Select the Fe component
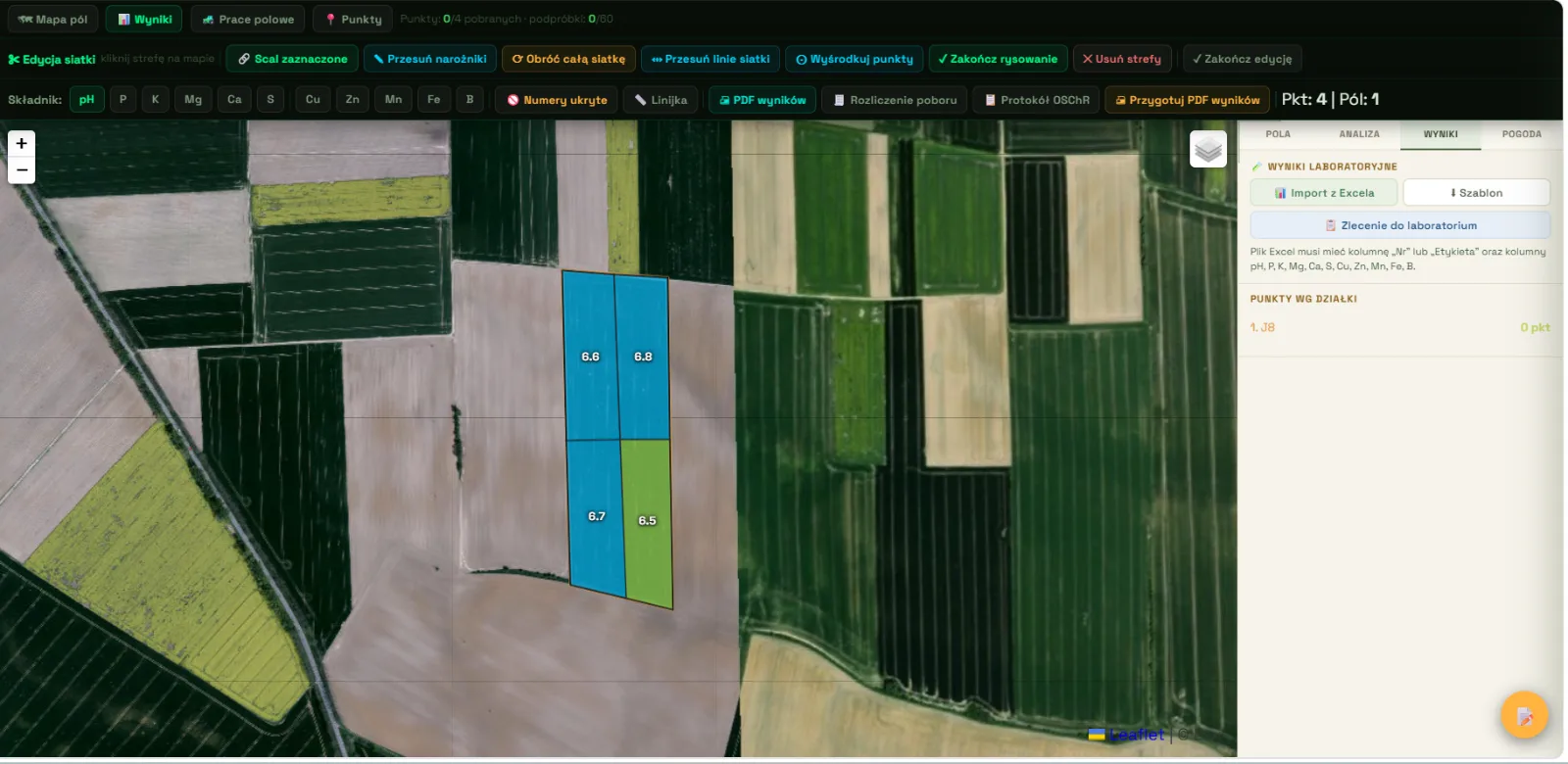The width and height of the screenshot is (1568, 764). pyautogui.click(x=433, y=100)
